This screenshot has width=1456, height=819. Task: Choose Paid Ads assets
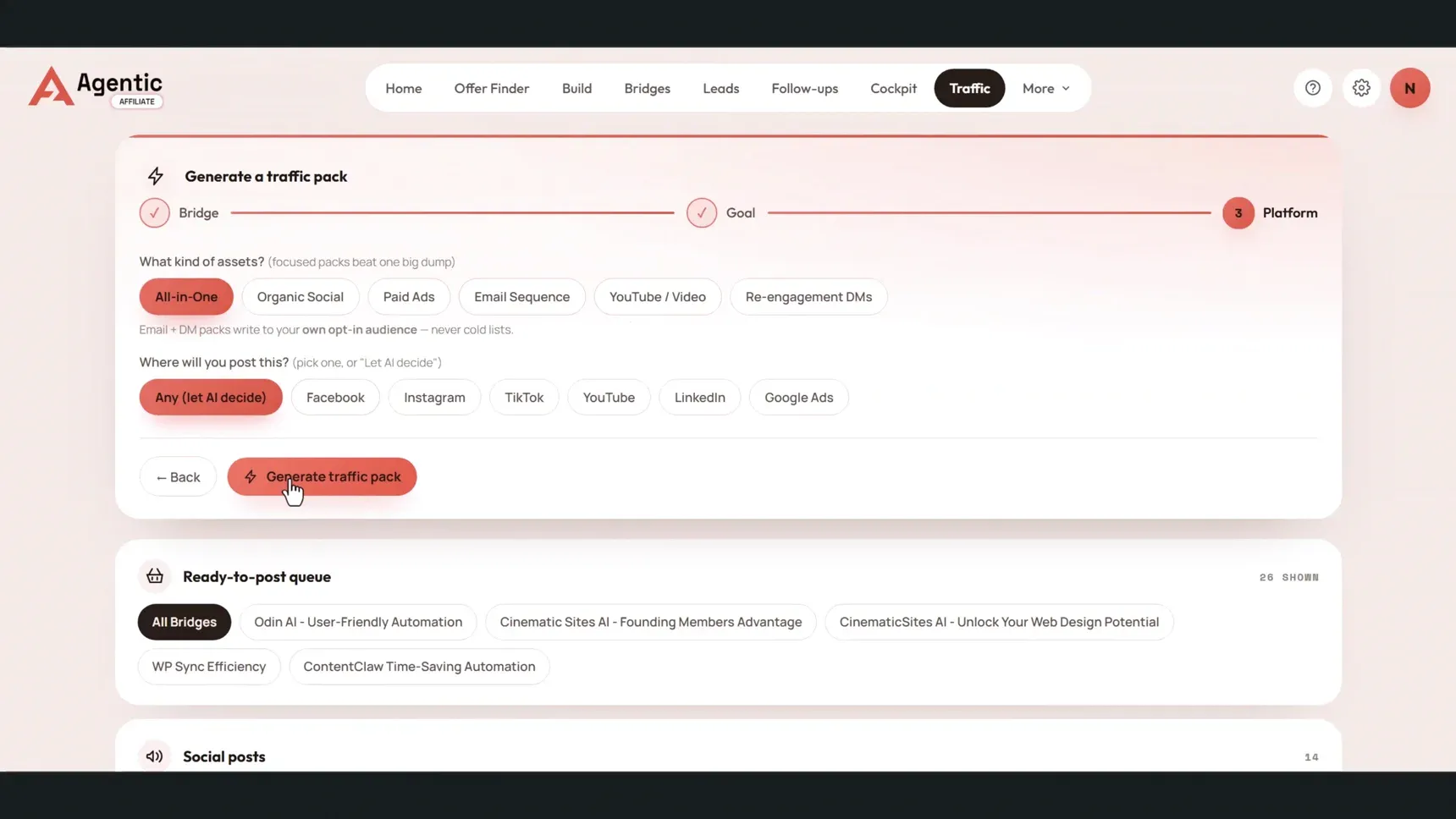pos(409,297)
